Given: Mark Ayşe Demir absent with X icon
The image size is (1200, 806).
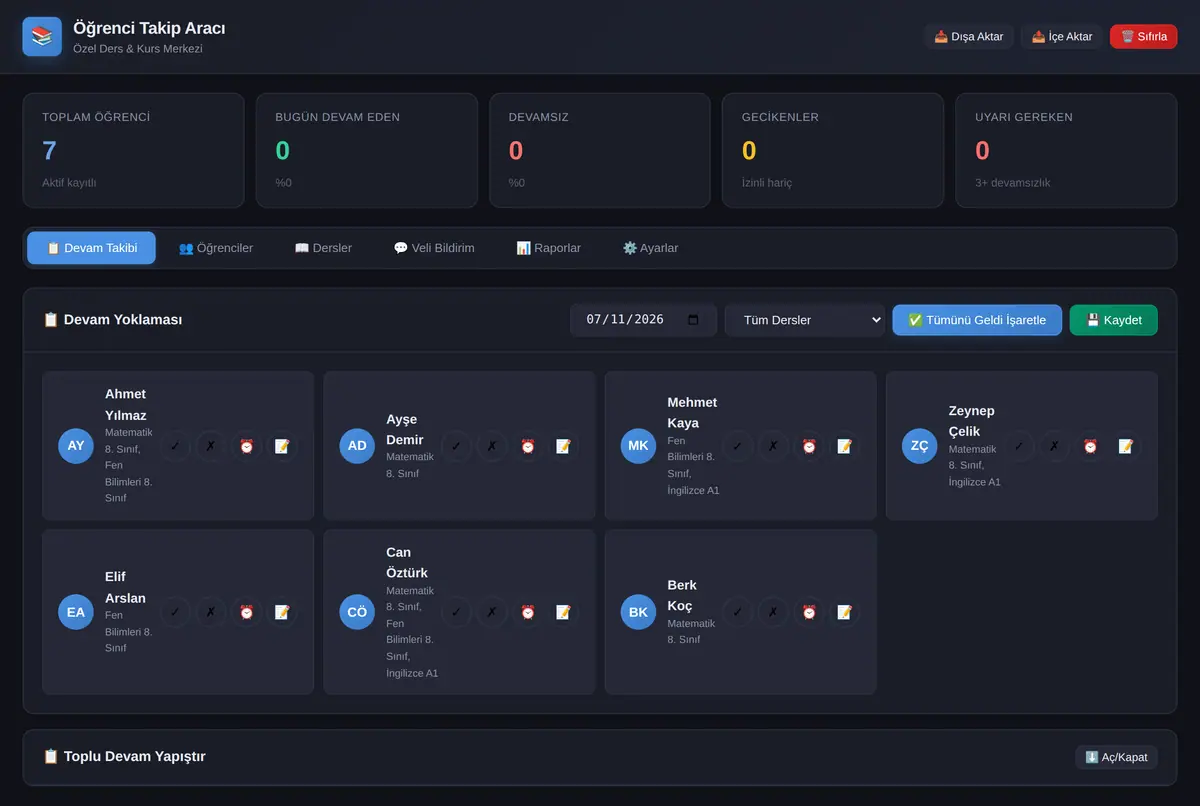Looking at the screenshot, I should tap(492, 446).
